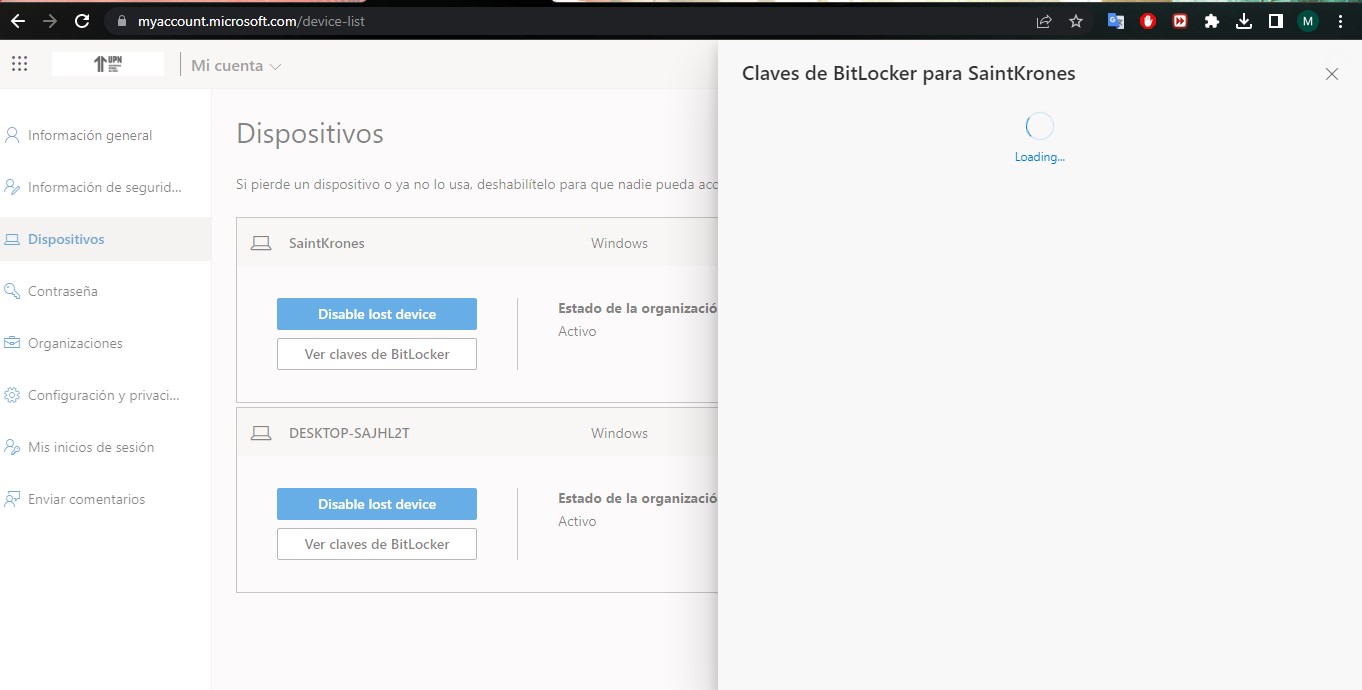Click Windows label in SaintKrones row
Viewport: 1362px width, 690px height.
(x=619, y=243)
